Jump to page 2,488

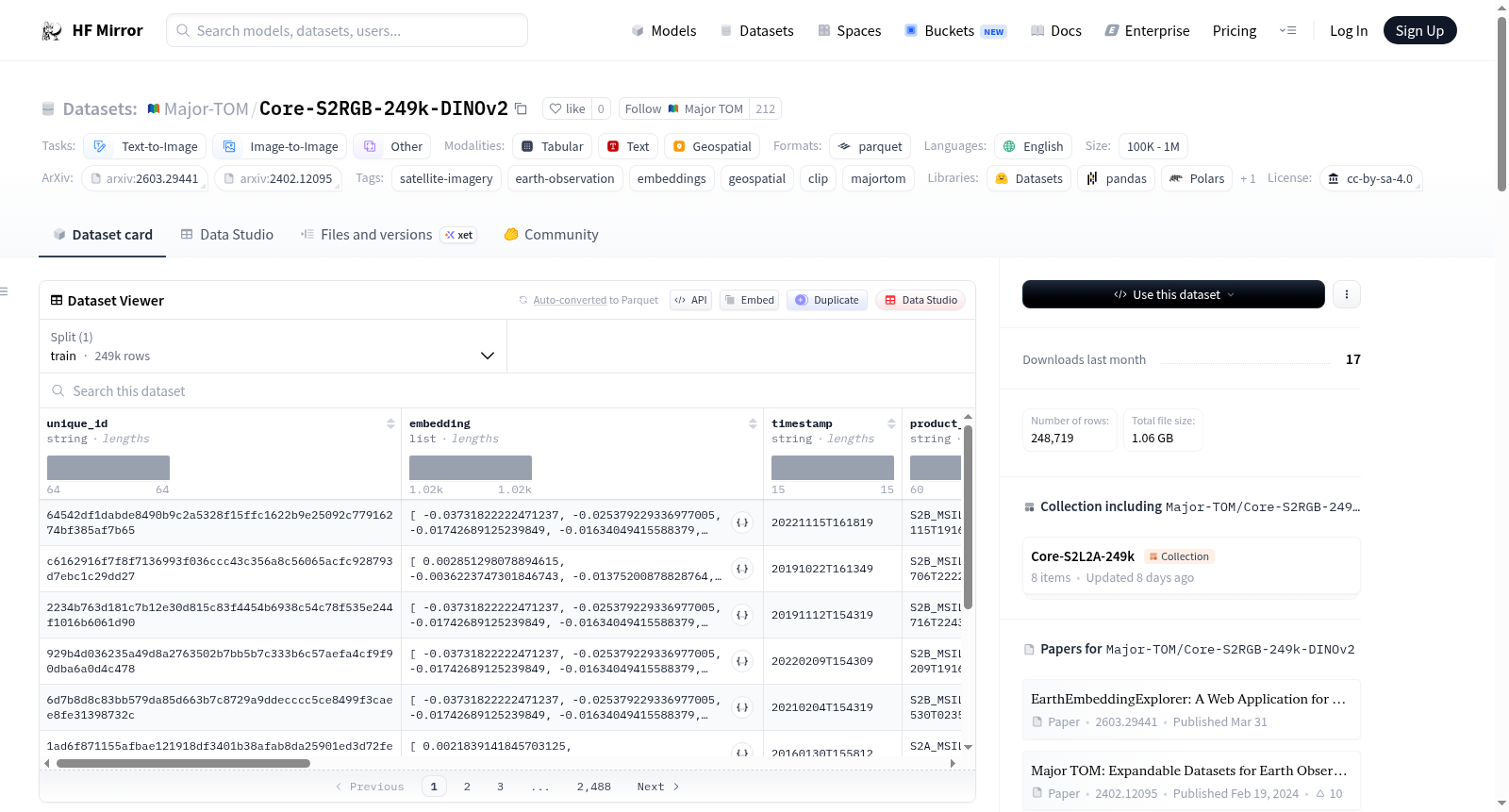[x=594, y=787]
